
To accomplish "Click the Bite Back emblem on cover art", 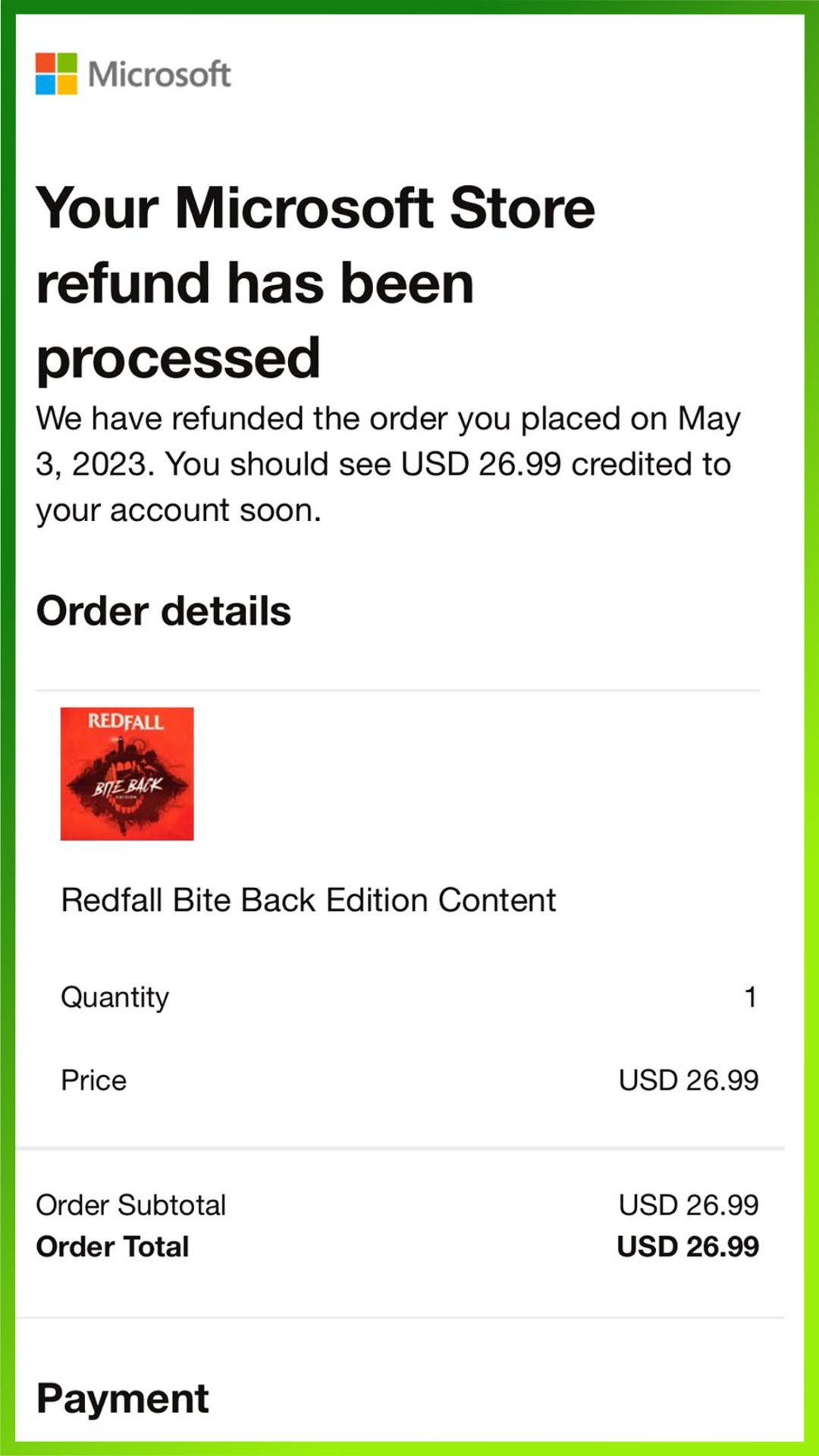I will 127,786.
